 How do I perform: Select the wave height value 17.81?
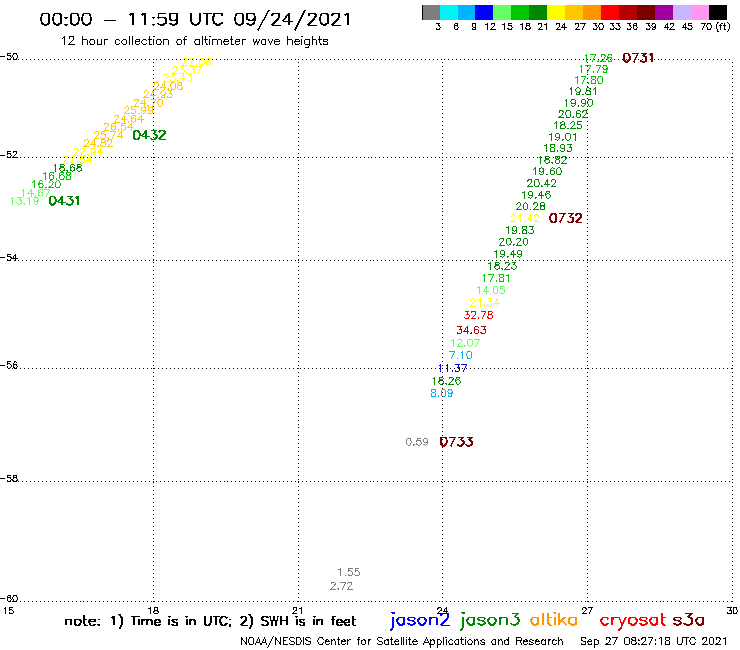pos(496,278)
